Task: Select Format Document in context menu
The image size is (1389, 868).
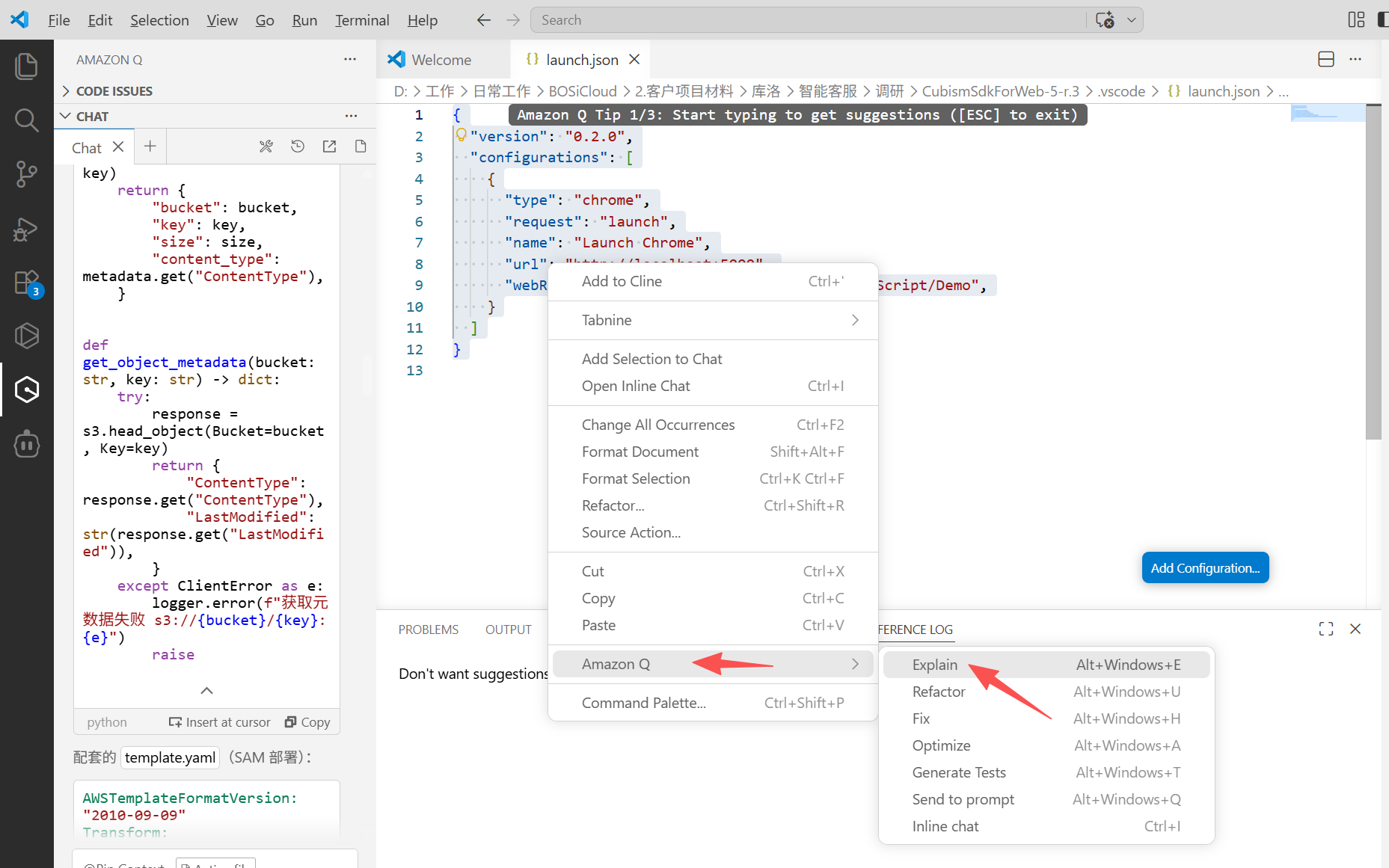Action: pyautogui.click(x=713, y=452)
